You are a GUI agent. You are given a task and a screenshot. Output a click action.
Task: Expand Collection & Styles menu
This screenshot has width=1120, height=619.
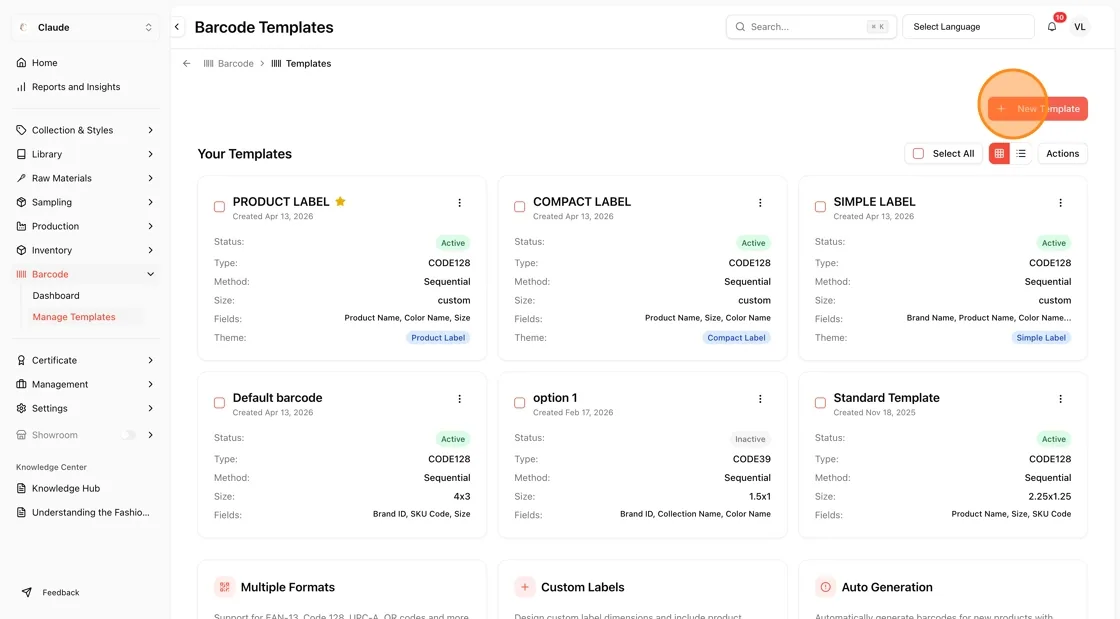(x=85, y=130)
